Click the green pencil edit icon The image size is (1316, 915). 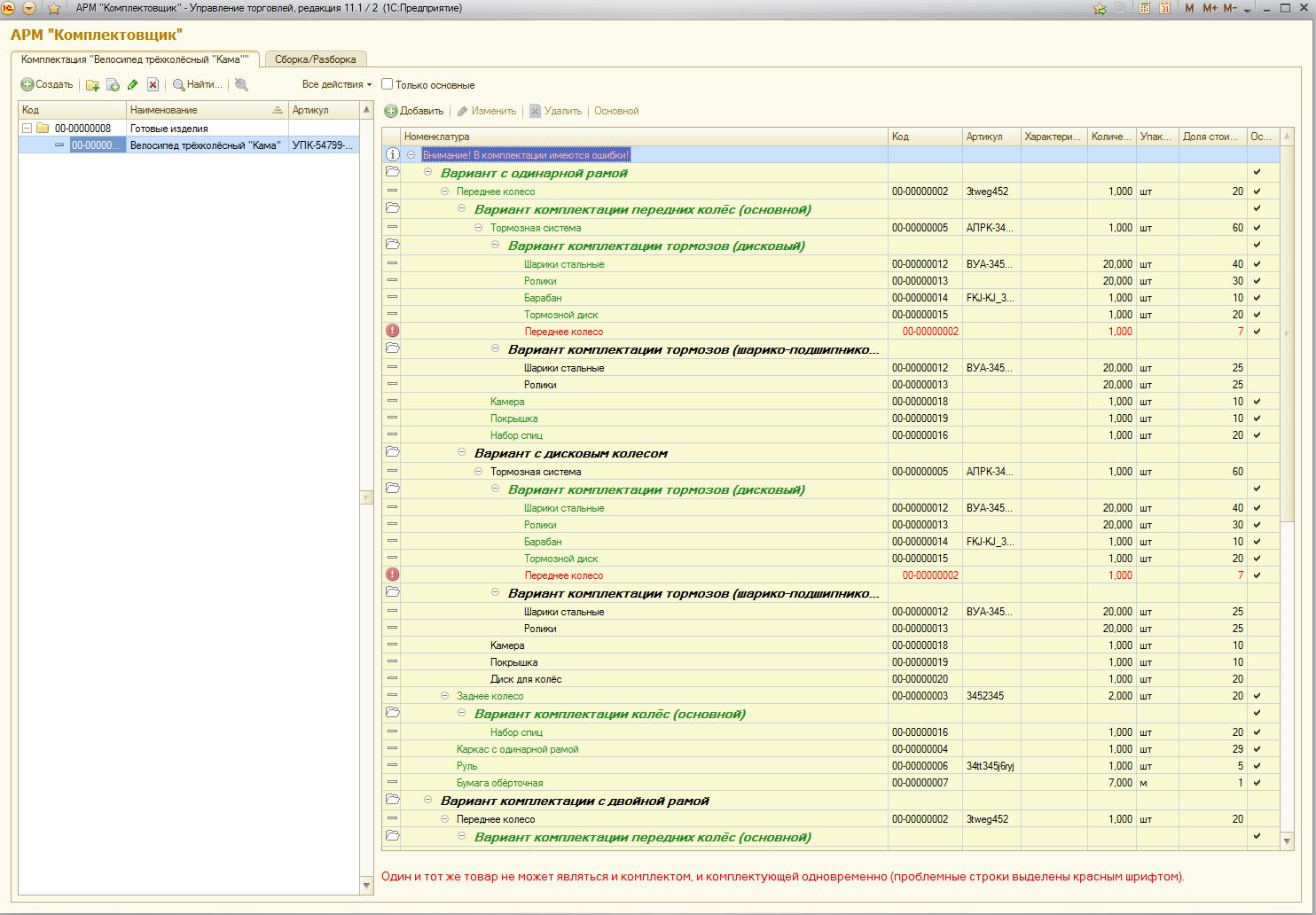[133, 85]
